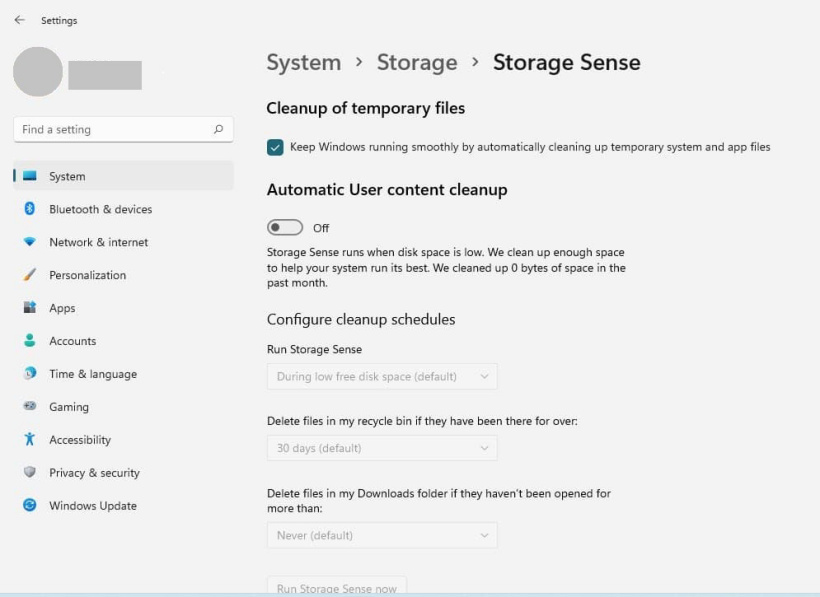Click the blurred user name block

(105, 75)
